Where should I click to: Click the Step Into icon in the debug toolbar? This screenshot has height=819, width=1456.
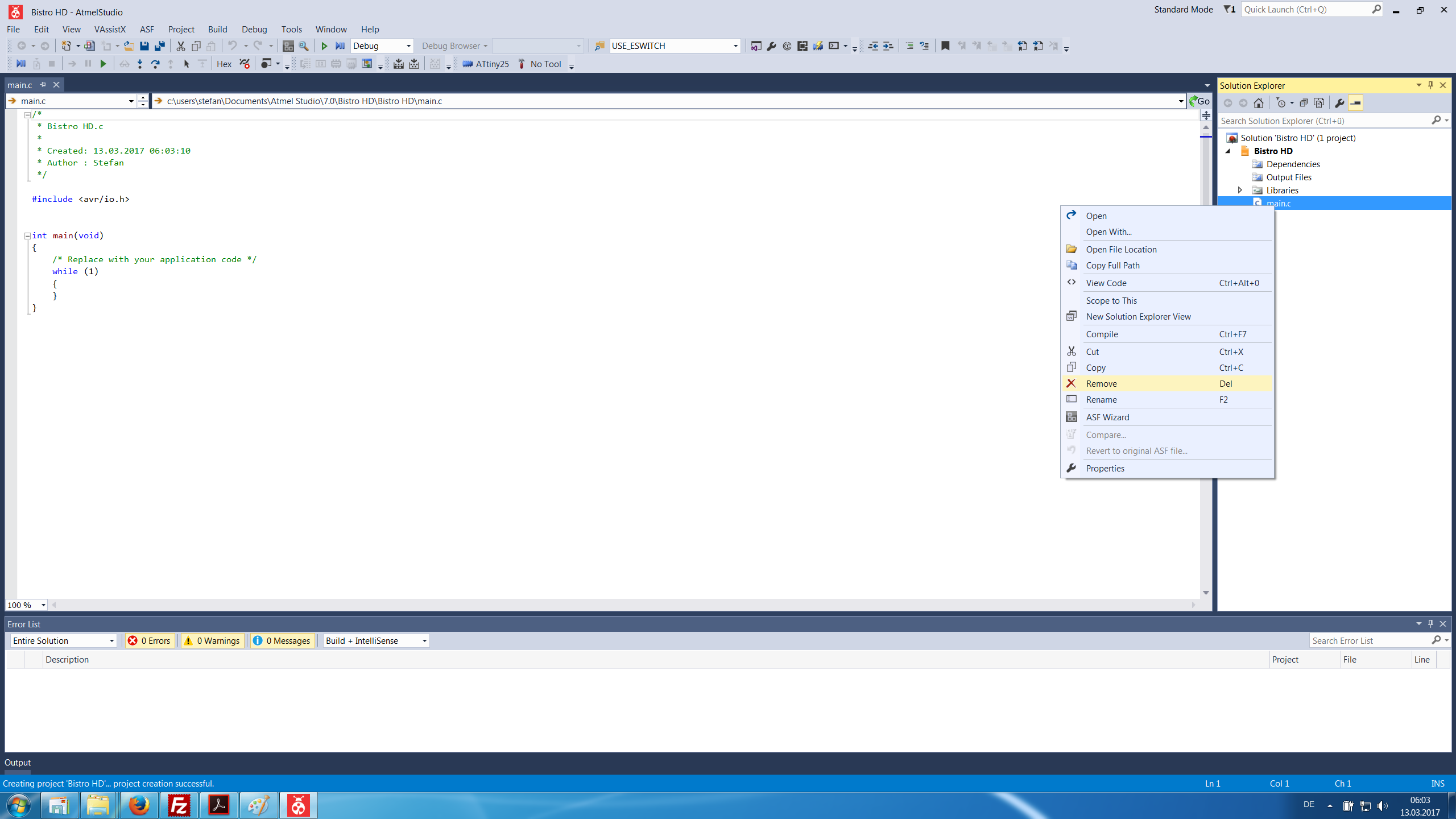coord(140,64)
